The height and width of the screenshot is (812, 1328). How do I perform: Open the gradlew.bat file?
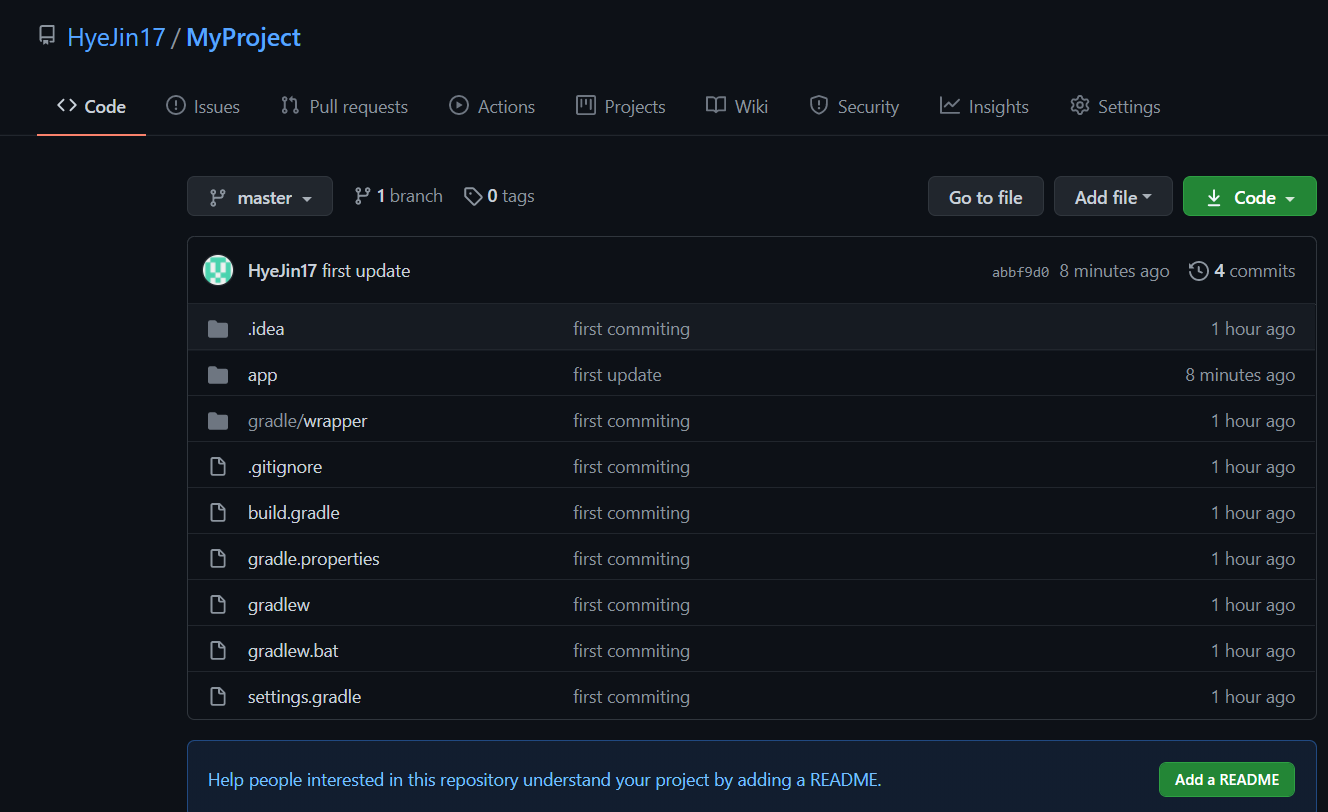pyautogui.click(x=293, y=651)
